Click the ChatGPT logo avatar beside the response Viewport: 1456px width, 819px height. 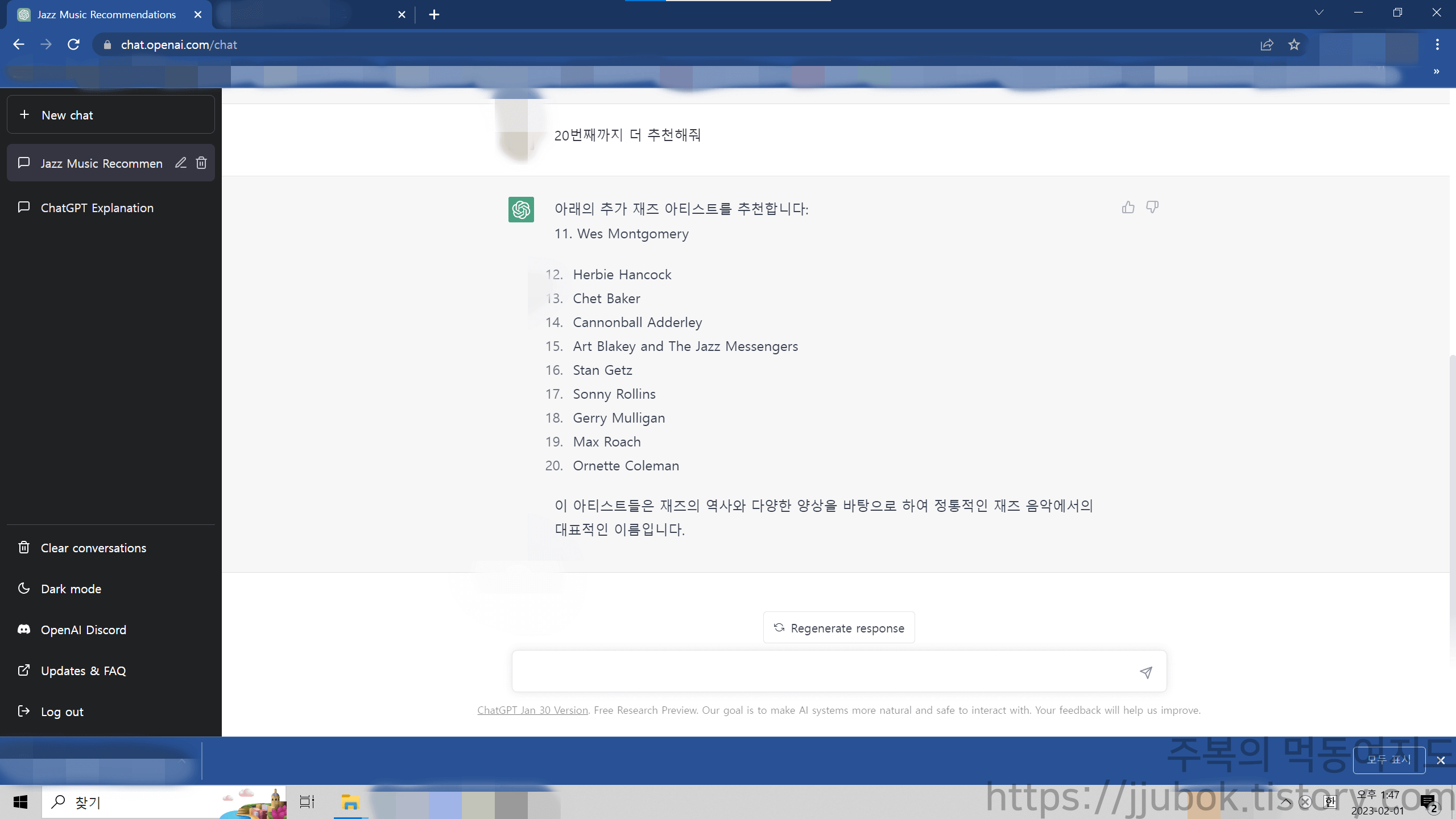(x=520, y=209)
